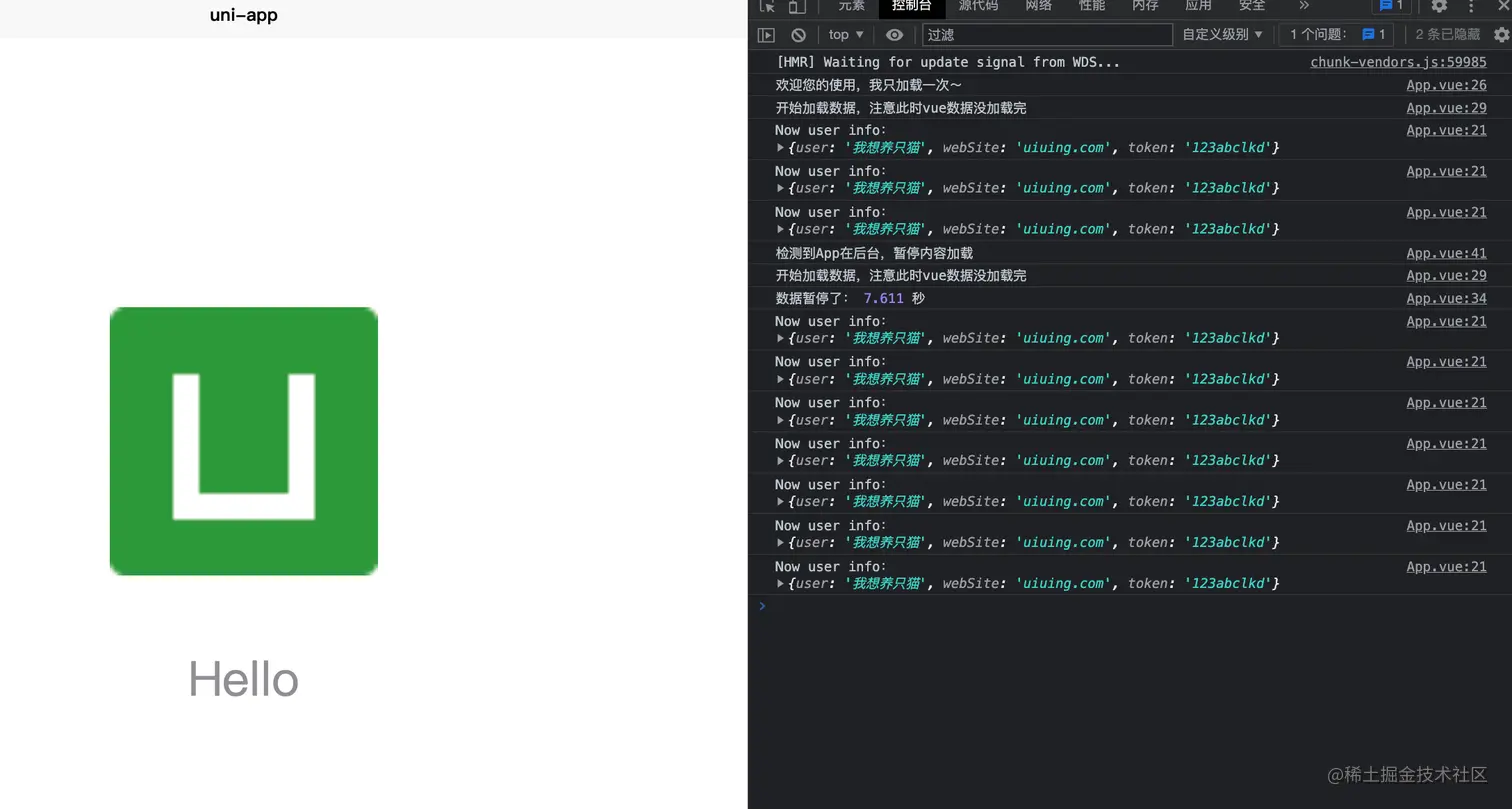Click the Hello text on the page
This screenshot has width=1512, height=809.
click(244, 680)
